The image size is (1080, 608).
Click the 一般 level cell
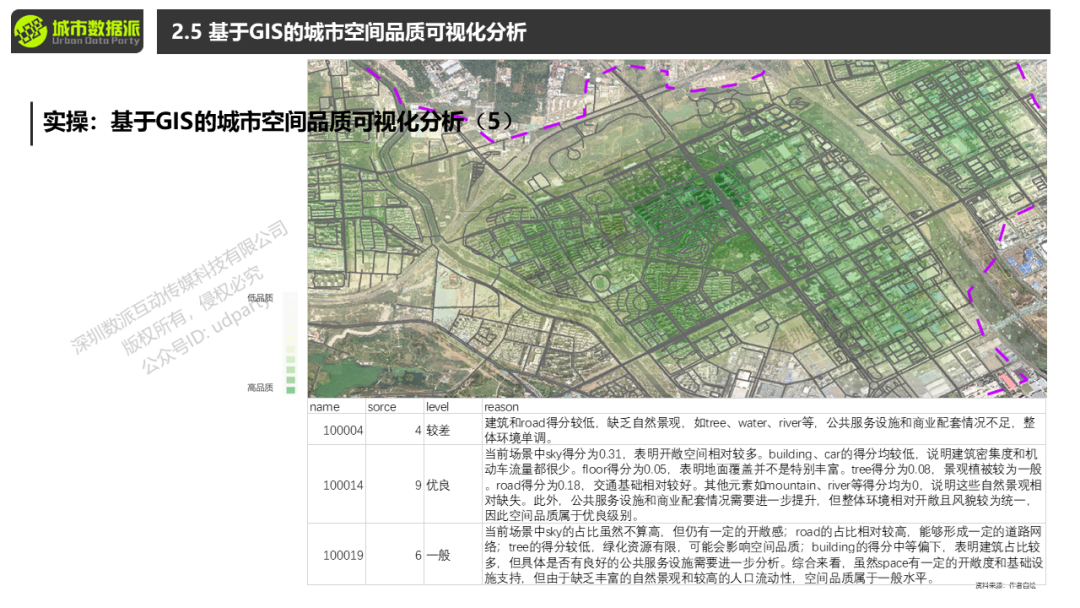tap(439, 555)
